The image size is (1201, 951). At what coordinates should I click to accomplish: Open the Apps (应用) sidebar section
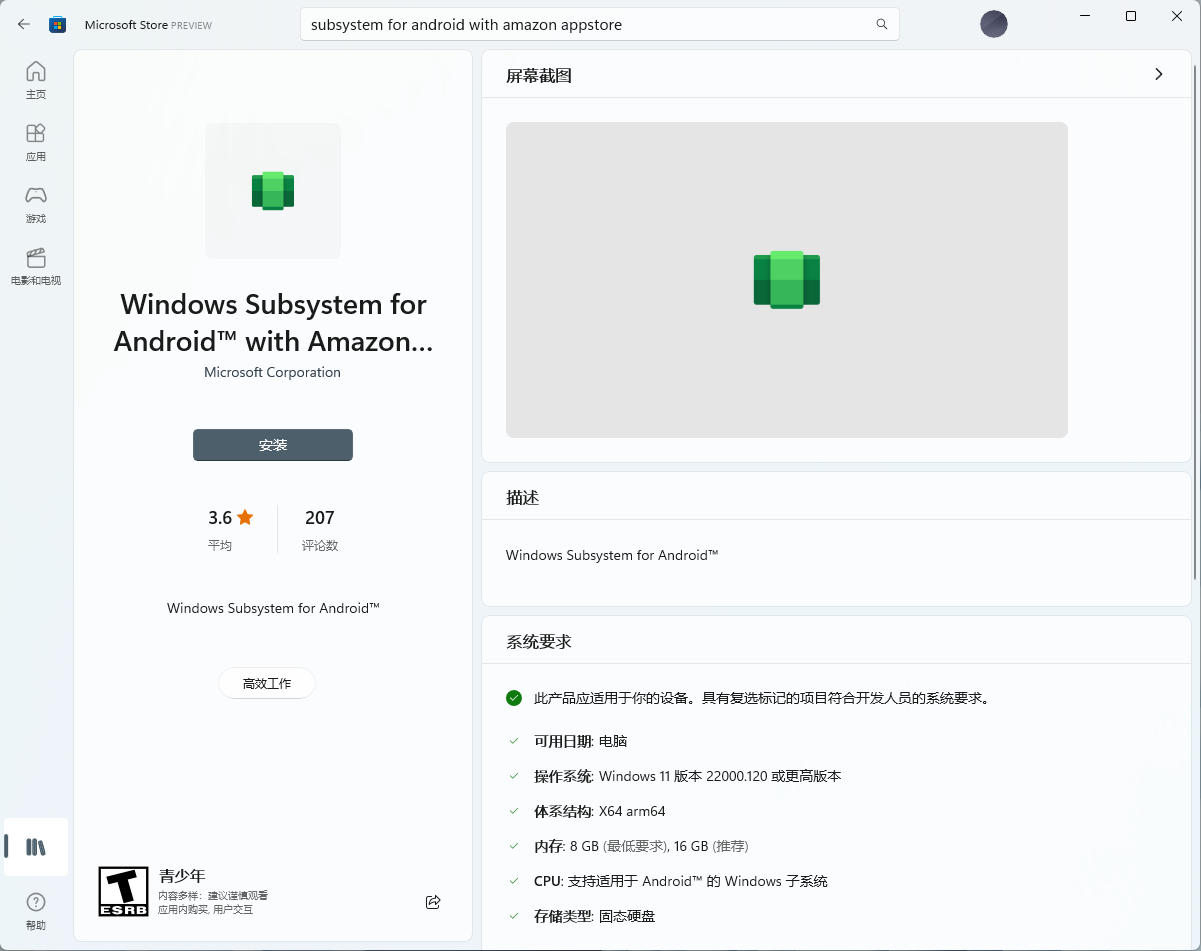[x=36, y=142]
